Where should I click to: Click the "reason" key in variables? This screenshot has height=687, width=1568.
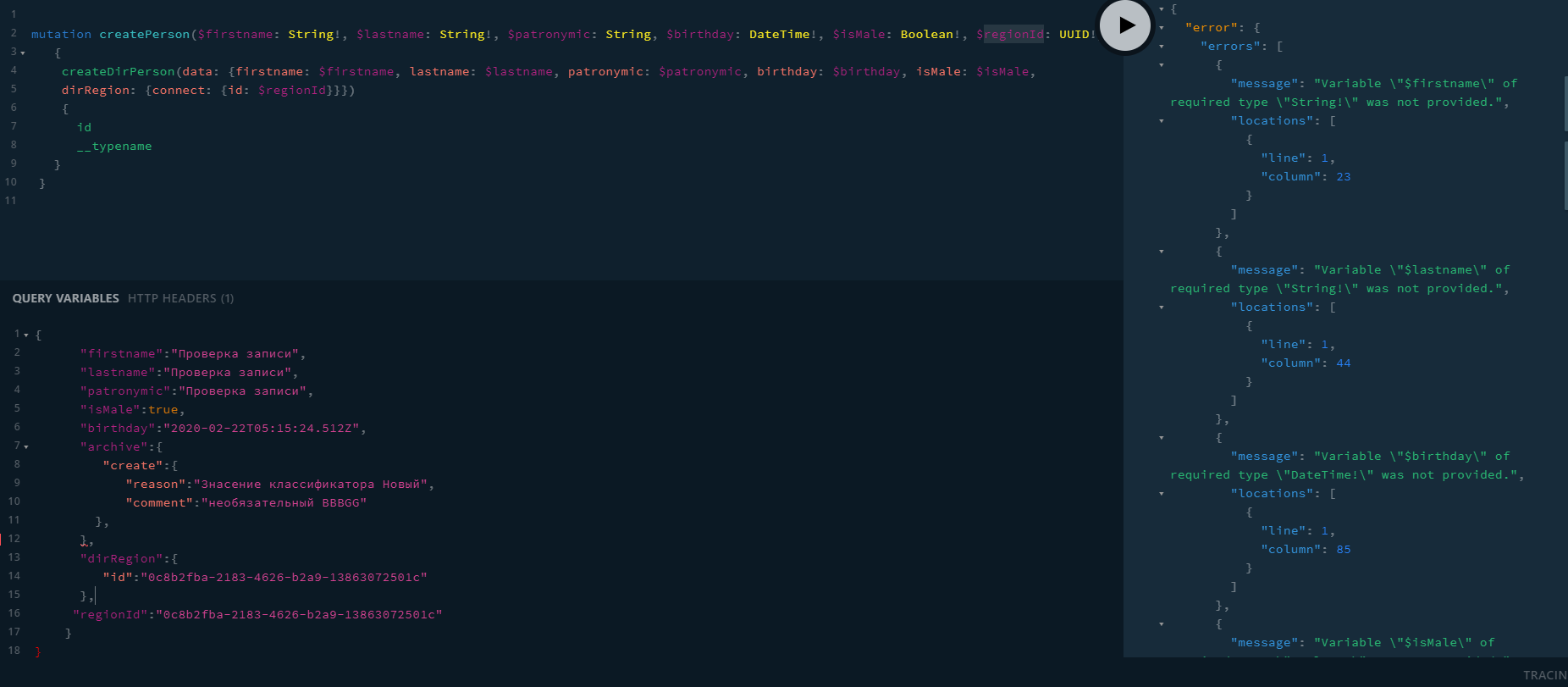coord(156,485)
